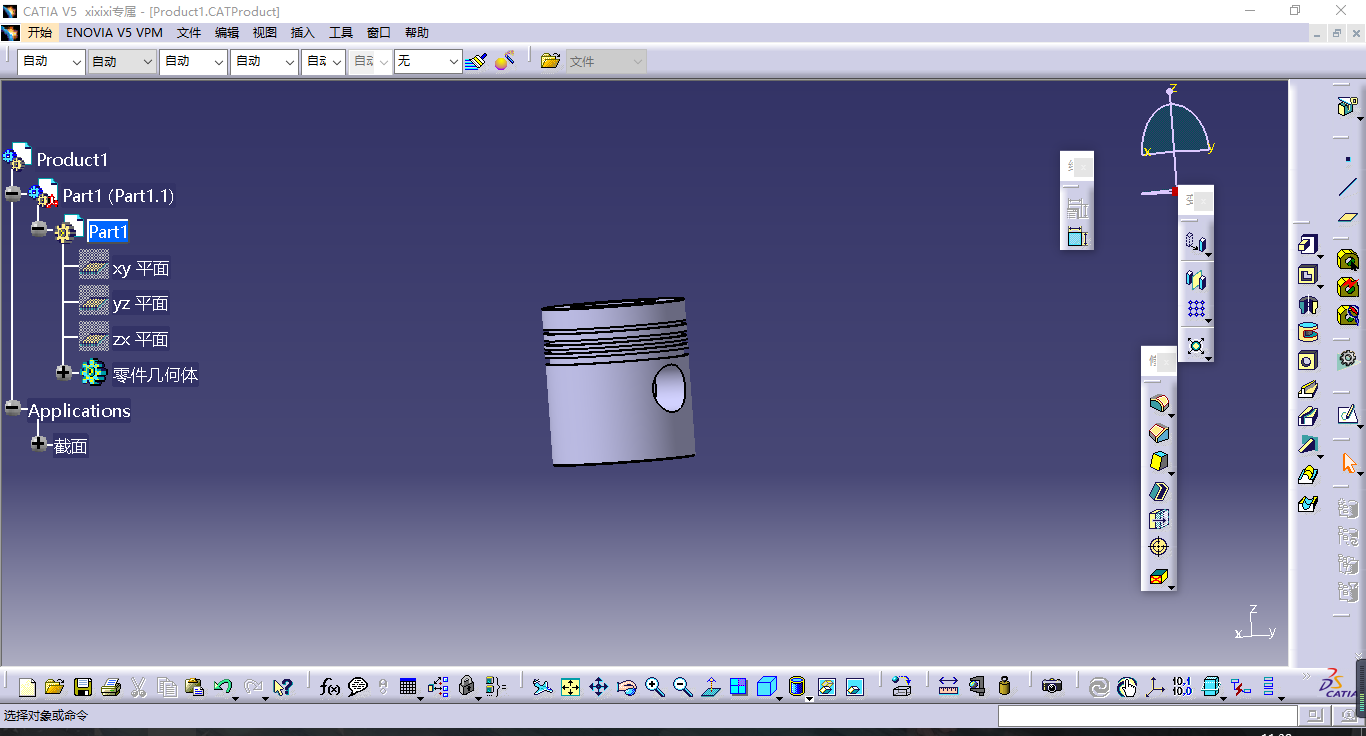The height and width of the screenshot is (736, 1366).
Task: Click the Fit All In view icon
Action: [570, 687]
